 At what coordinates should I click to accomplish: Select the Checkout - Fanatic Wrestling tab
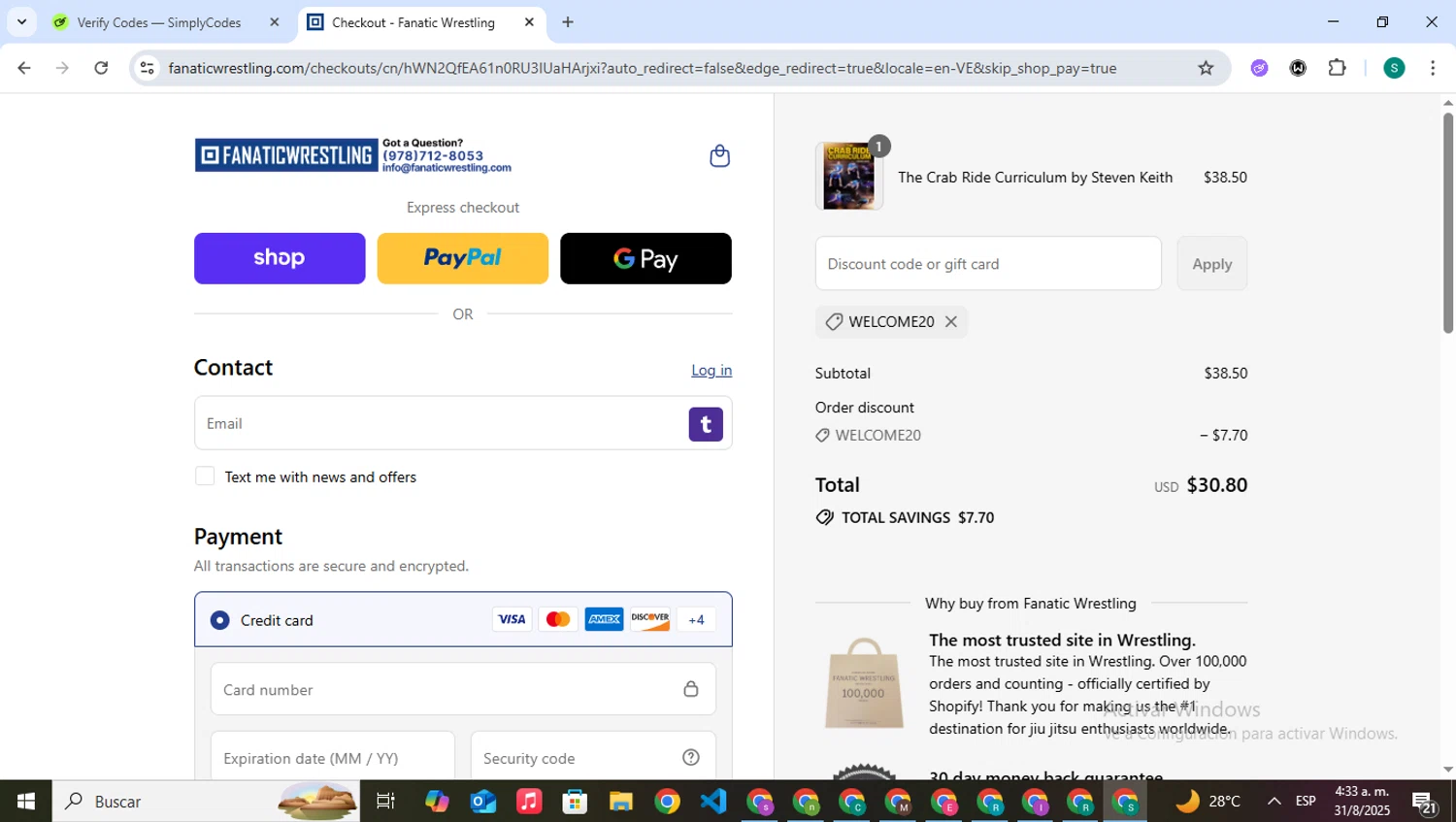[414, 22]
